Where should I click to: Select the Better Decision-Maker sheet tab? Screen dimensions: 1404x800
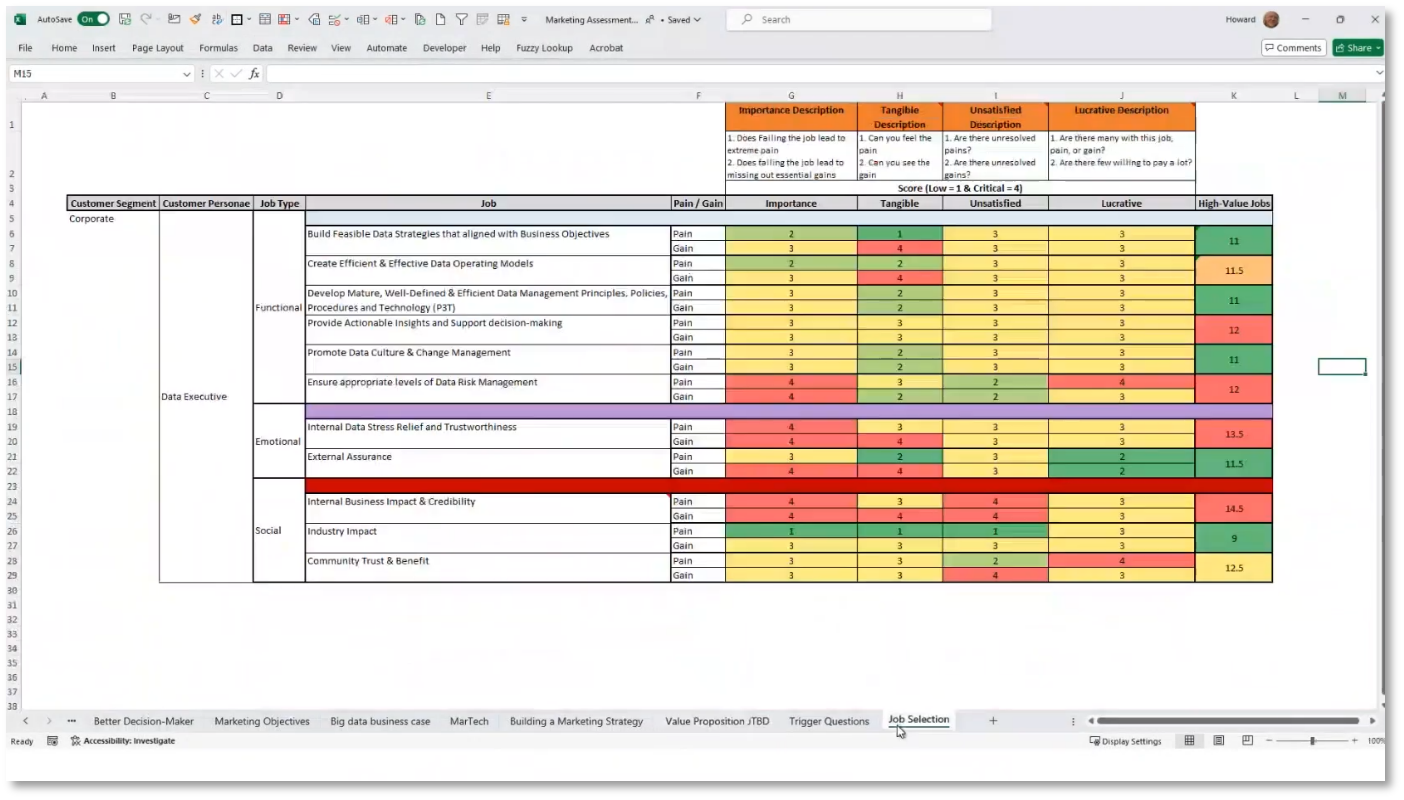pyautogui.click(x=144, y=721)
